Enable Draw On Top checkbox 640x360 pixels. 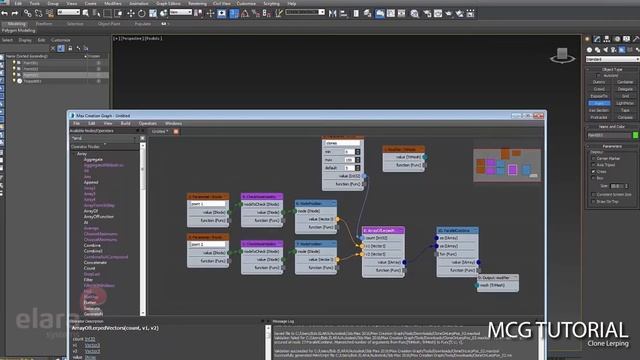coord(593,202)
